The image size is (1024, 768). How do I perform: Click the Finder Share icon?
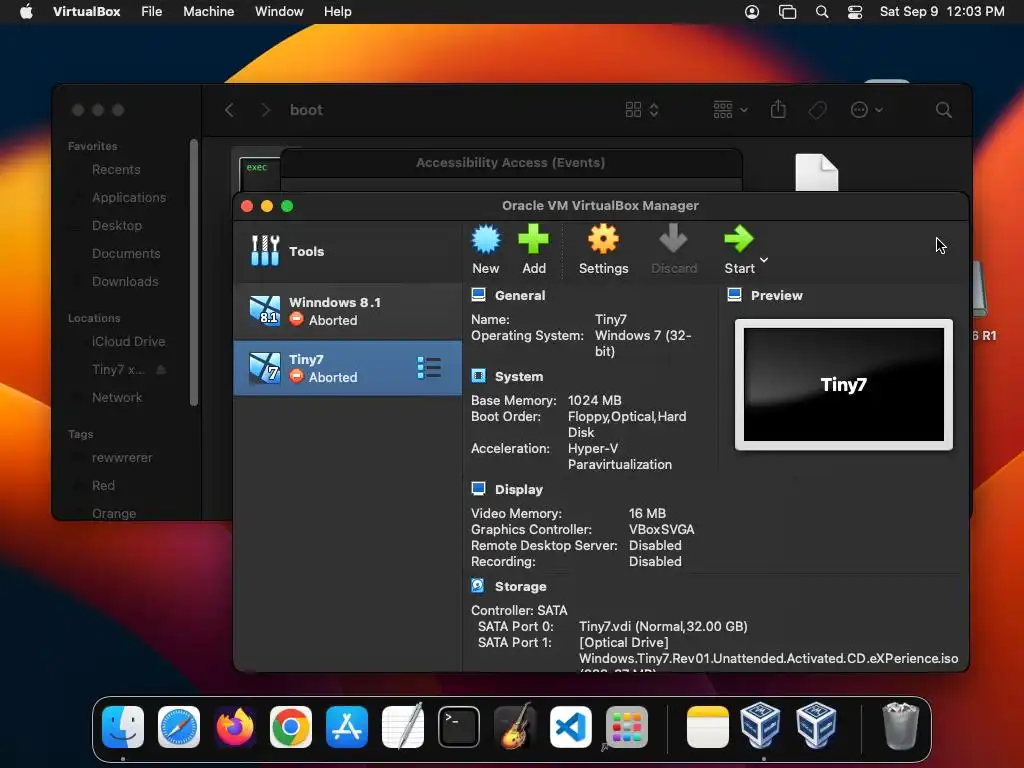778,109
